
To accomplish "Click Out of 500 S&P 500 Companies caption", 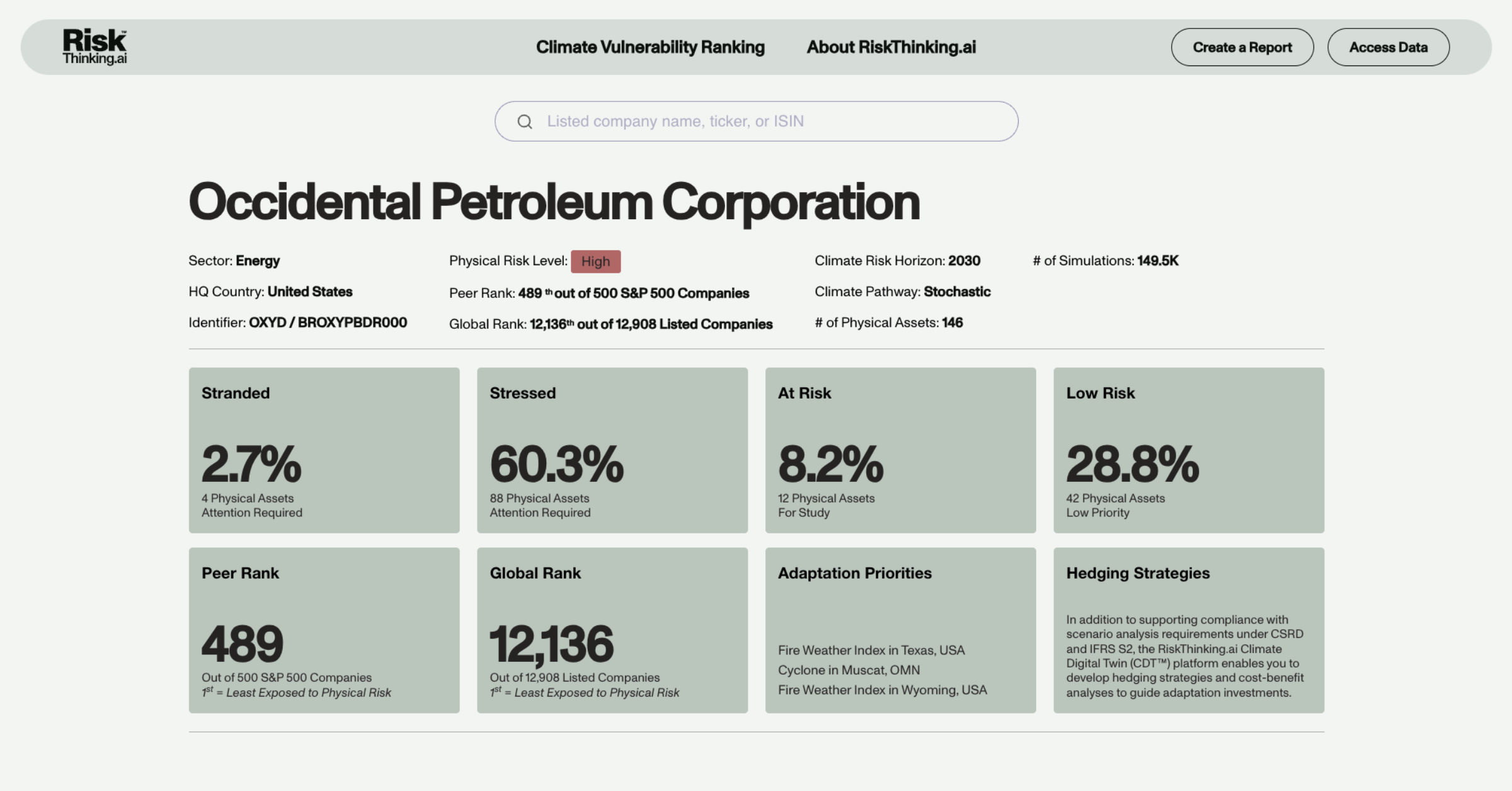I will click(x=287, y=678).
